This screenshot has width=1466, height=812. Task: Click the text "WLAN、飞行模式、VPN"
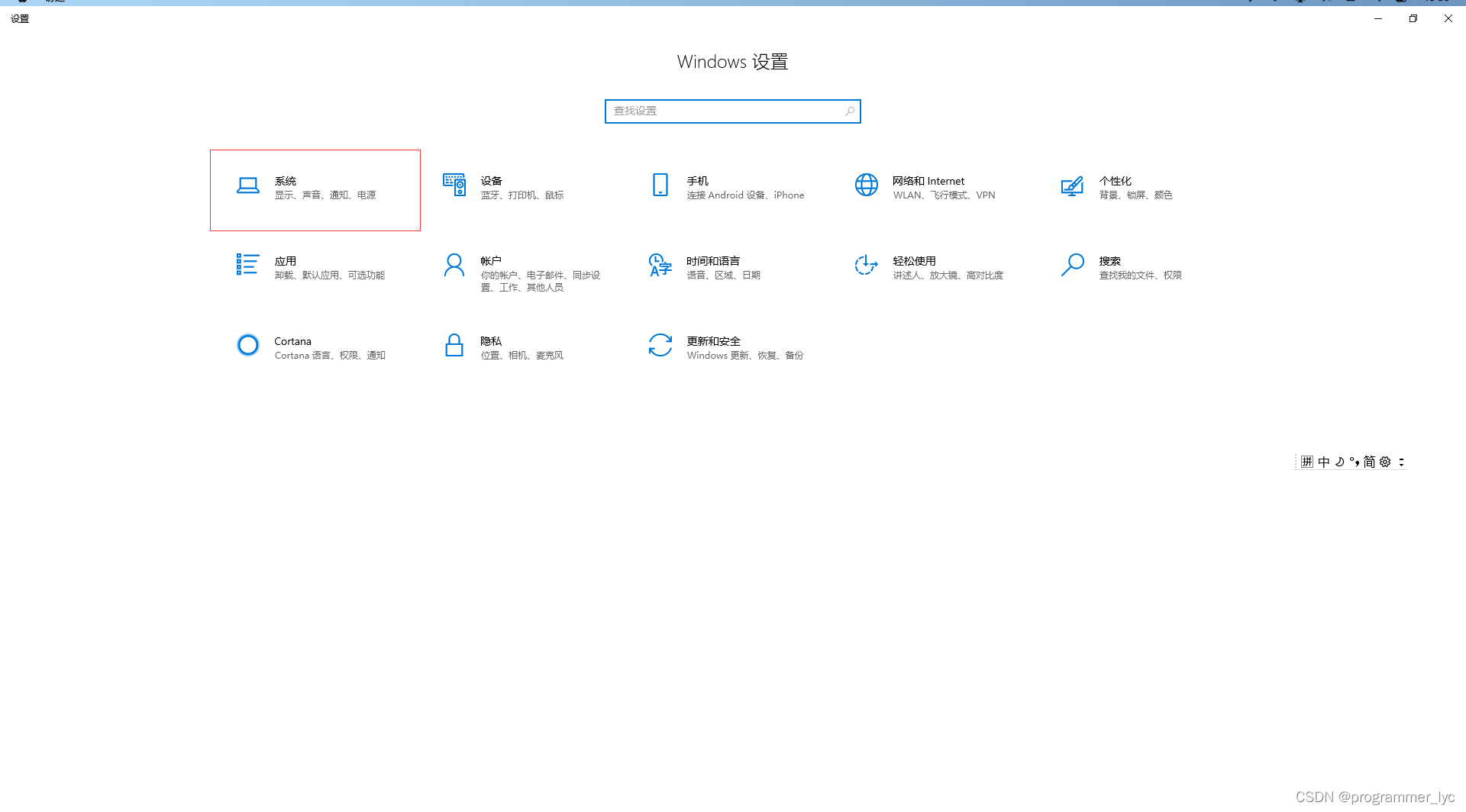click(x=945, y=195)
